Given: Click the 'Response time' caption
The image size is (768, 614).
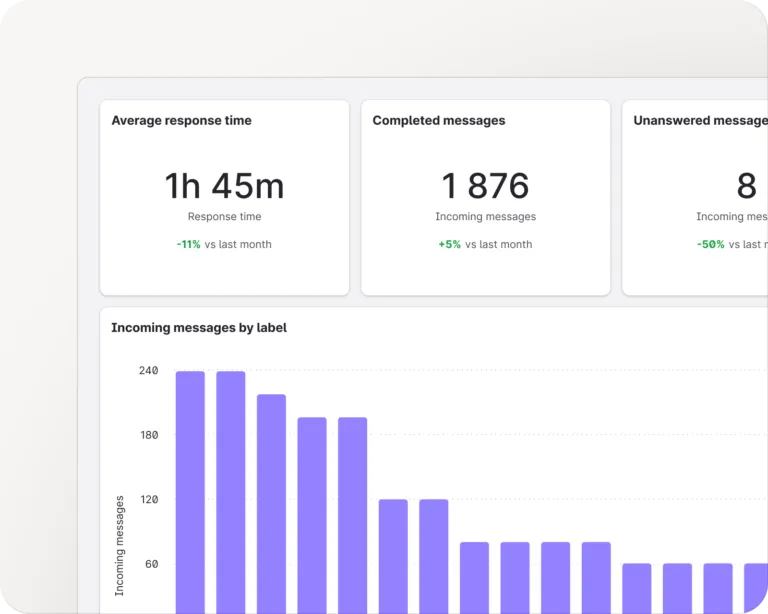Looking at the screenshot, I should [x=224, y=216].
